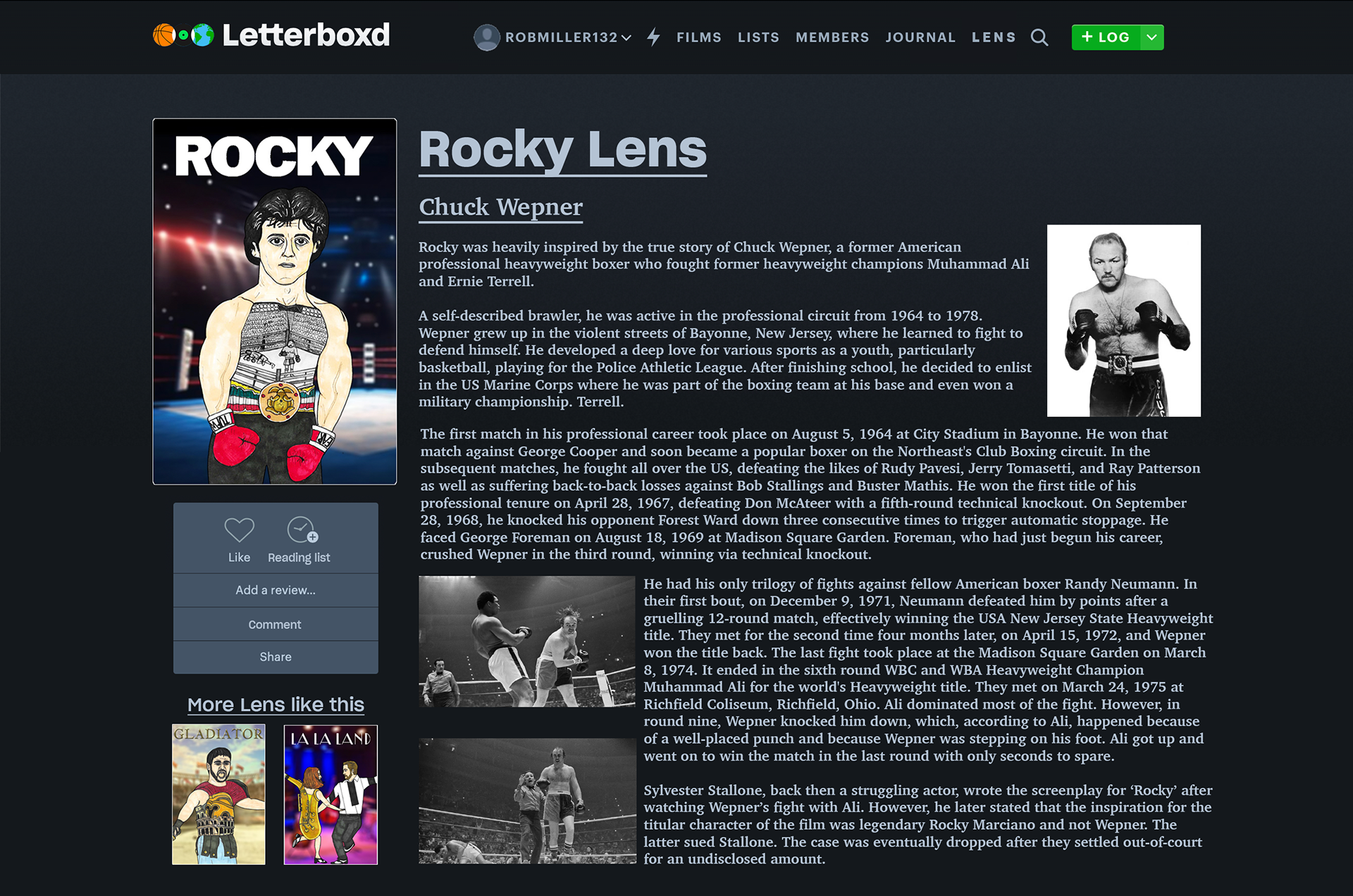Go to the LISTS menu item
The image size is (1353, 896).
pyautogui.click(x=758, y=37)
